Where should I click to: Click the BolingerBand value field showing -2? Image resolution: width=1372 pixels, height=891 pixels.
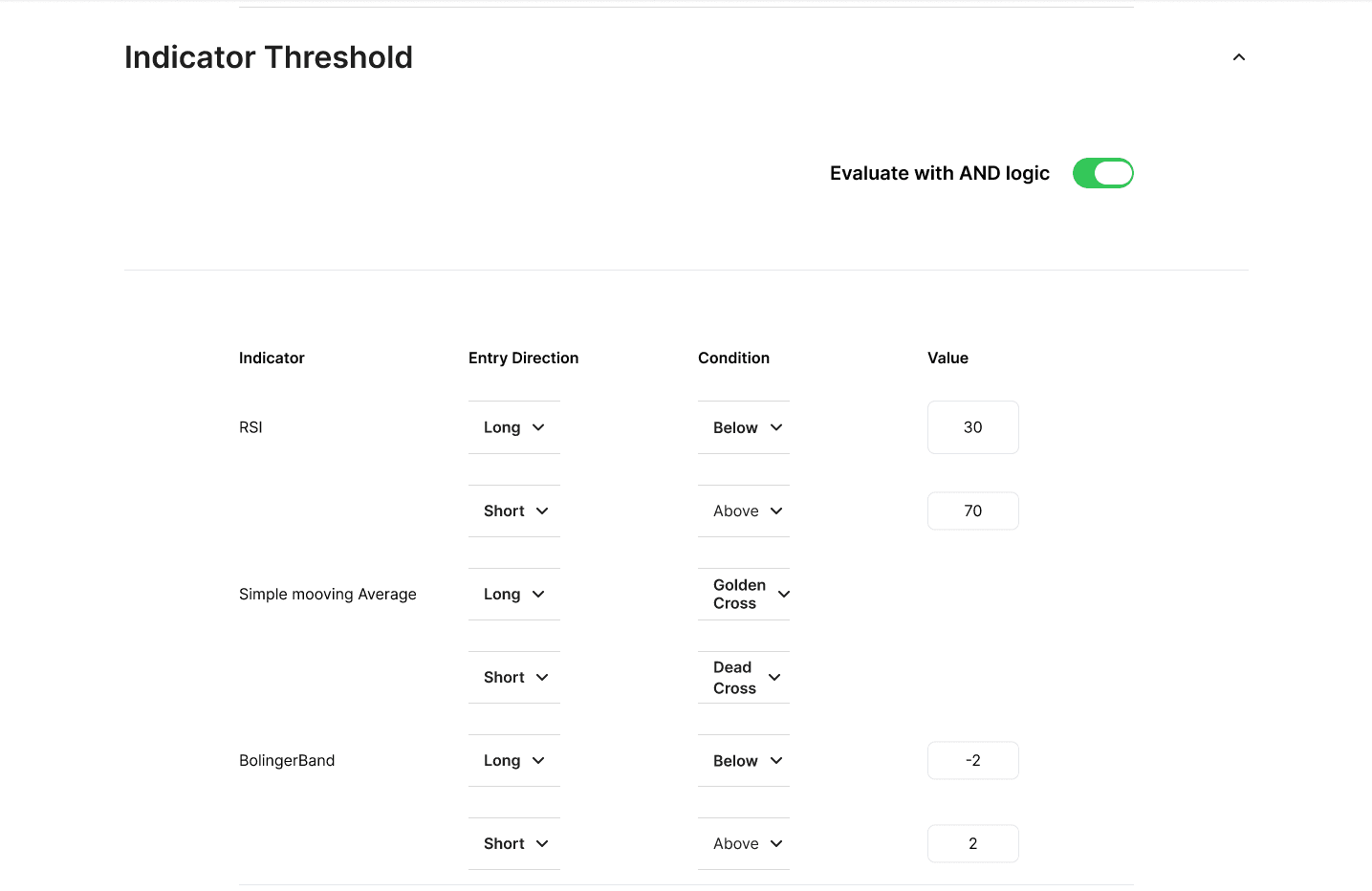tap(972, 761)
